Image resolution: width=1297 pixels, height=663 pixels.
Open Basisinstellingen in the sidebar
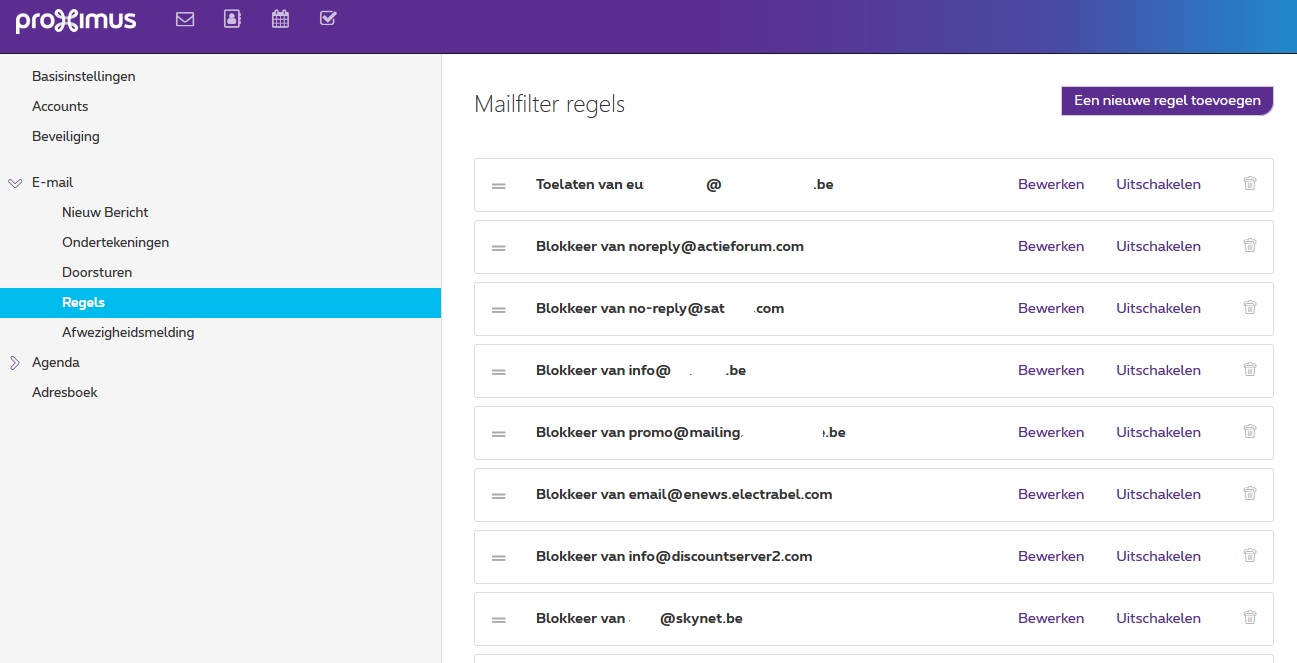83,77
